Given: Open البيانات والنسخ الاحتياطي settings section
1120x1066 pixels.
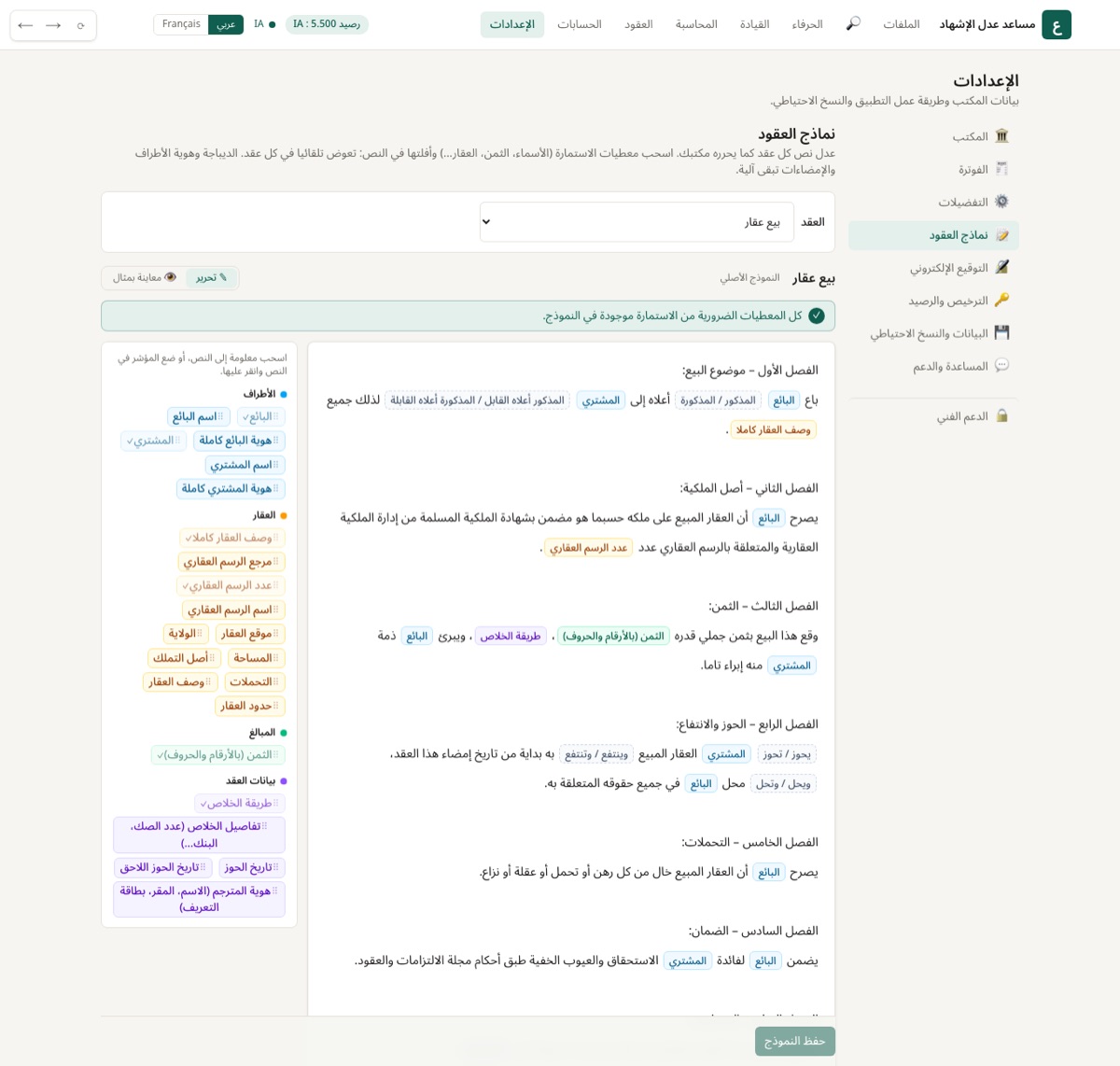Looking at the screenshot, I should [x=933, y=333].
